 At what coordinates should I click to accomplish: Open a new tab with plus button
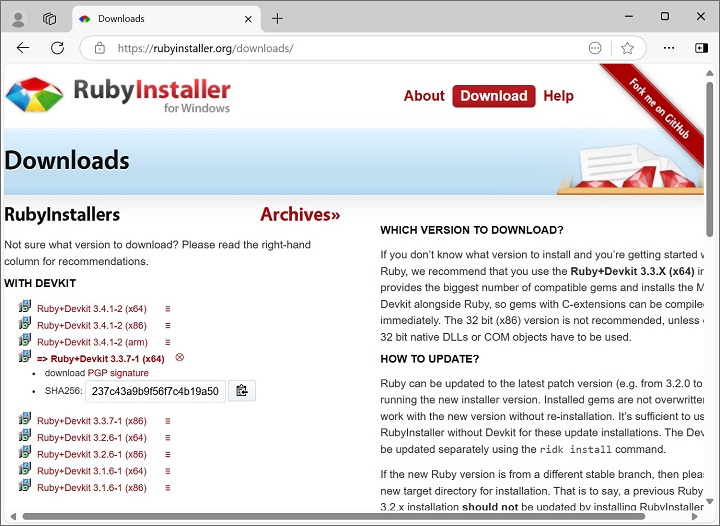[277, 19]
